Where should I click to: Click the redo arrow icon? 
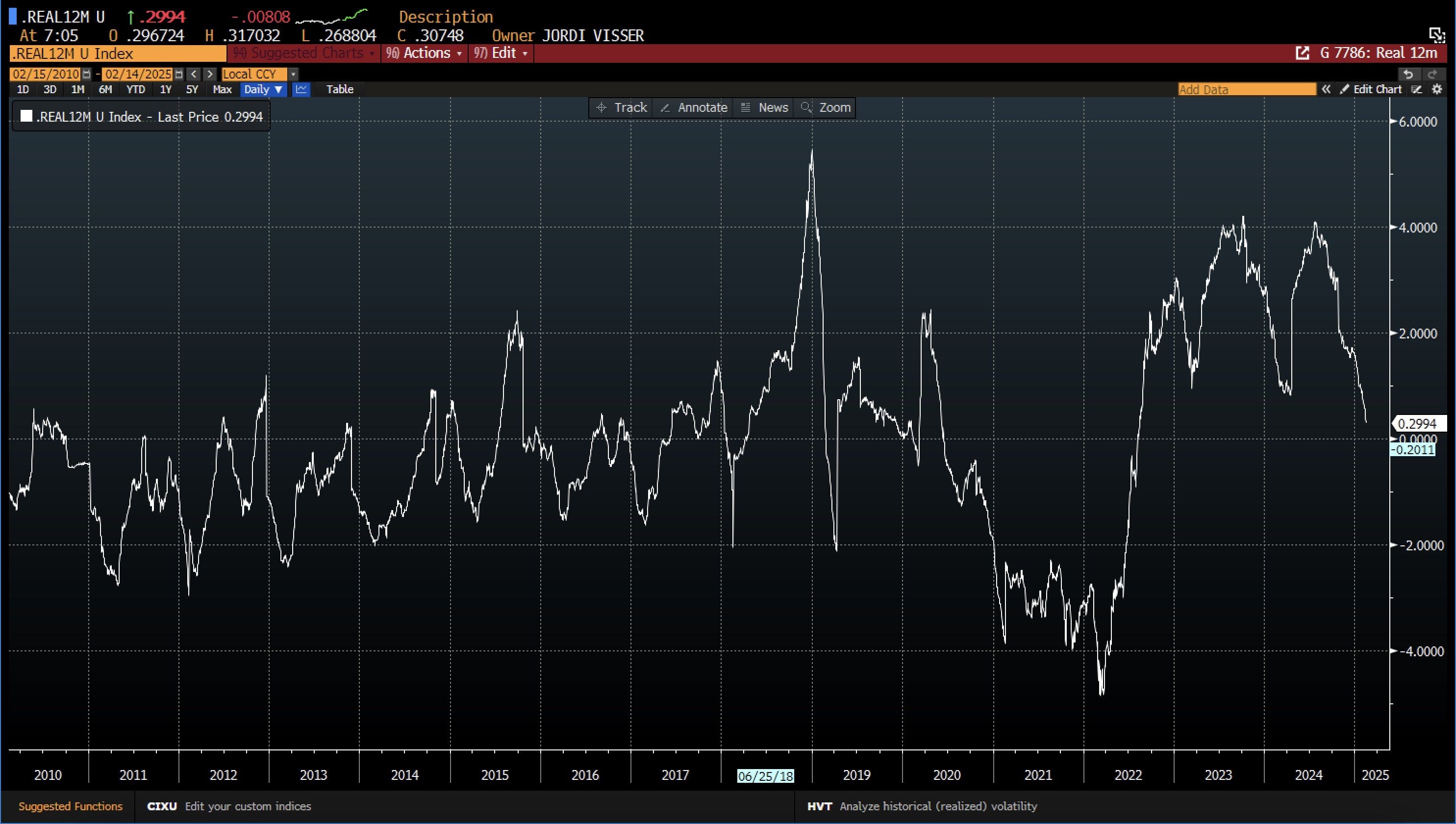click(x=1432, y=74)
